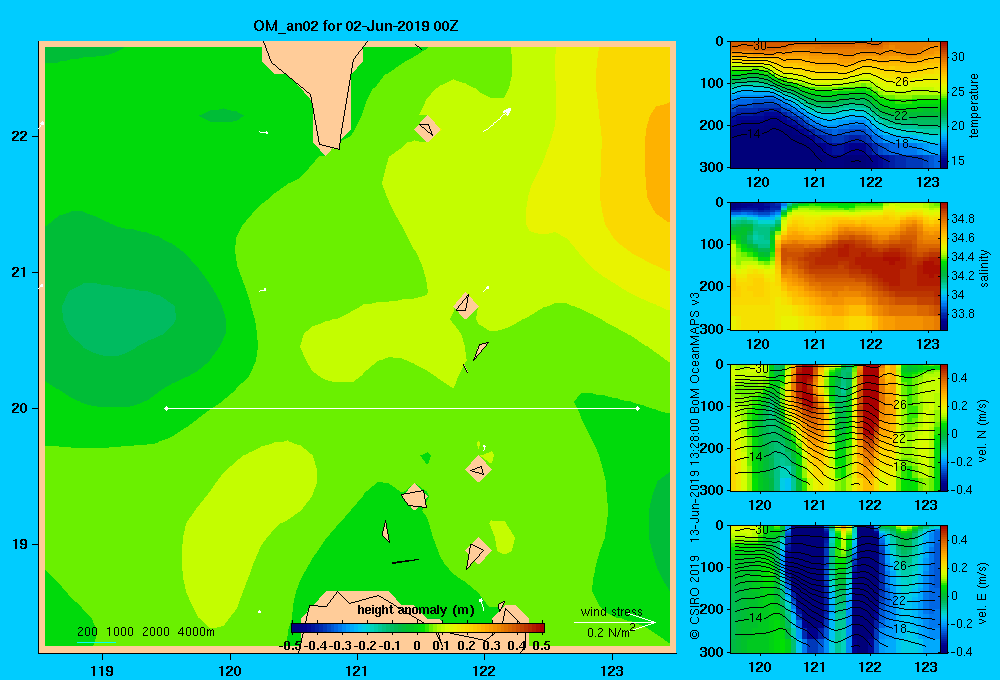The height and width of the screenshot is (680, 1000).
Task: Click the '15' temperature scale value
Action: coord(958,161)
